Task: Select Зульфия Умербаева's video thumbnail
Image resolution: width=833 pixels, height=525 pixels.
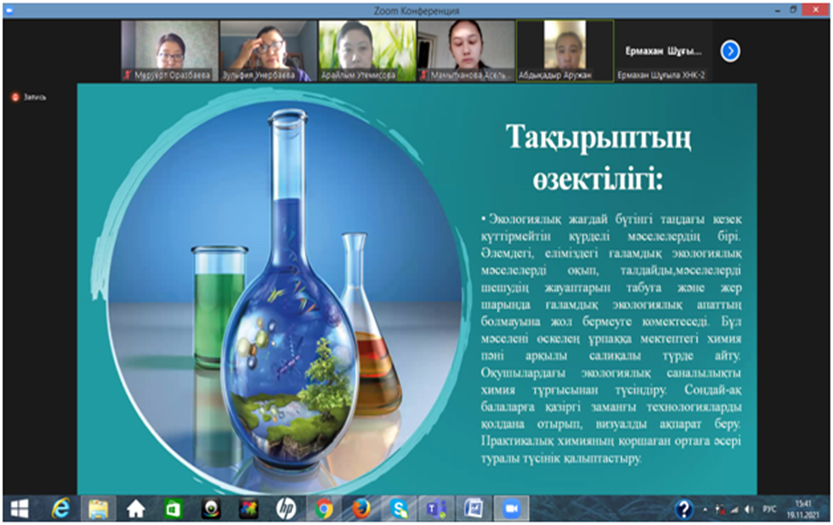Action: tap(265, 51)
